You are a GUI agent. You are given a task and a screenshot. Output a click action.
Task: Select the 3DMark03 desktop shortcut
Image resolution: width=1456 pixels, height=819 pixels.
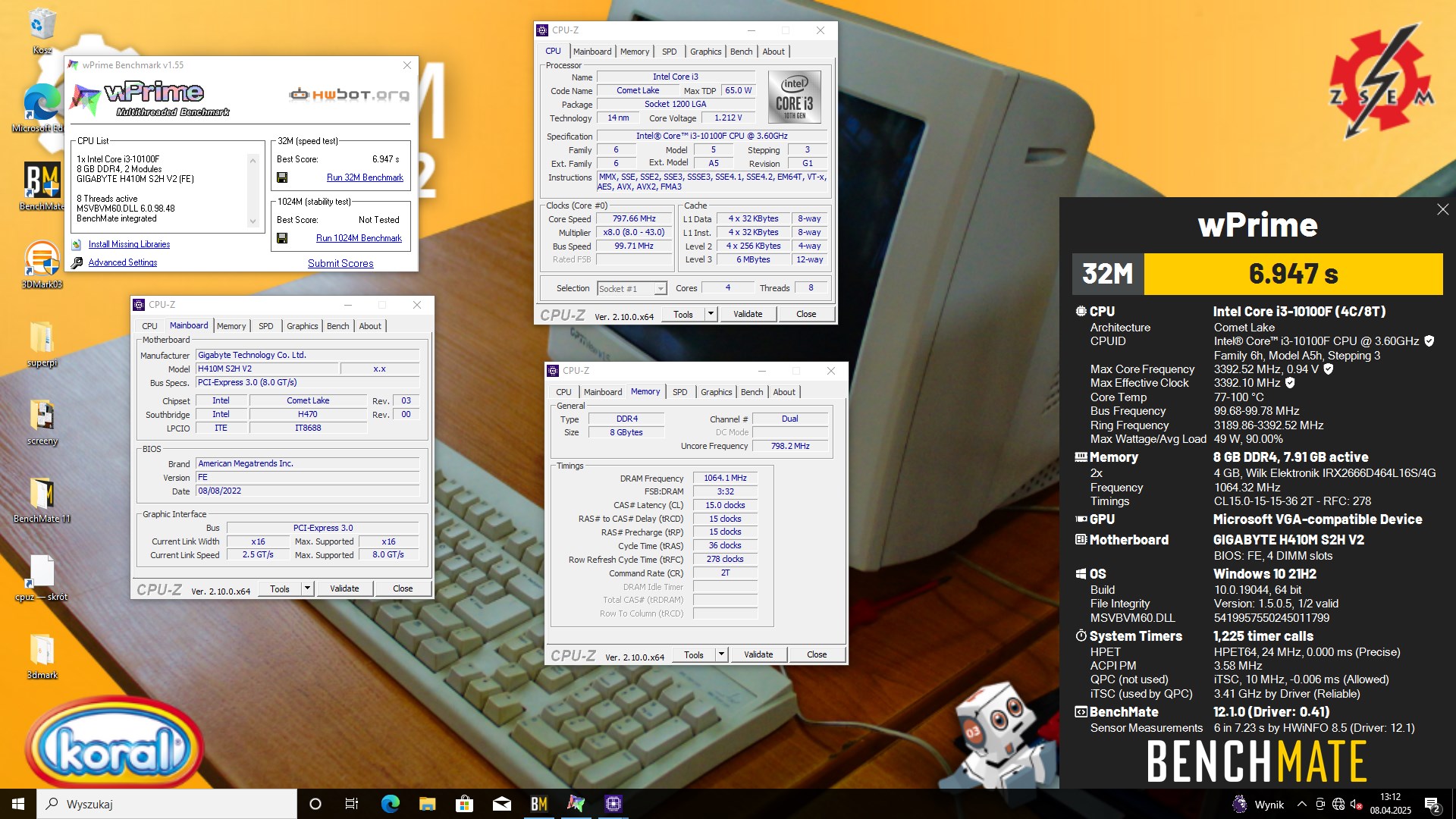[42, 265]
